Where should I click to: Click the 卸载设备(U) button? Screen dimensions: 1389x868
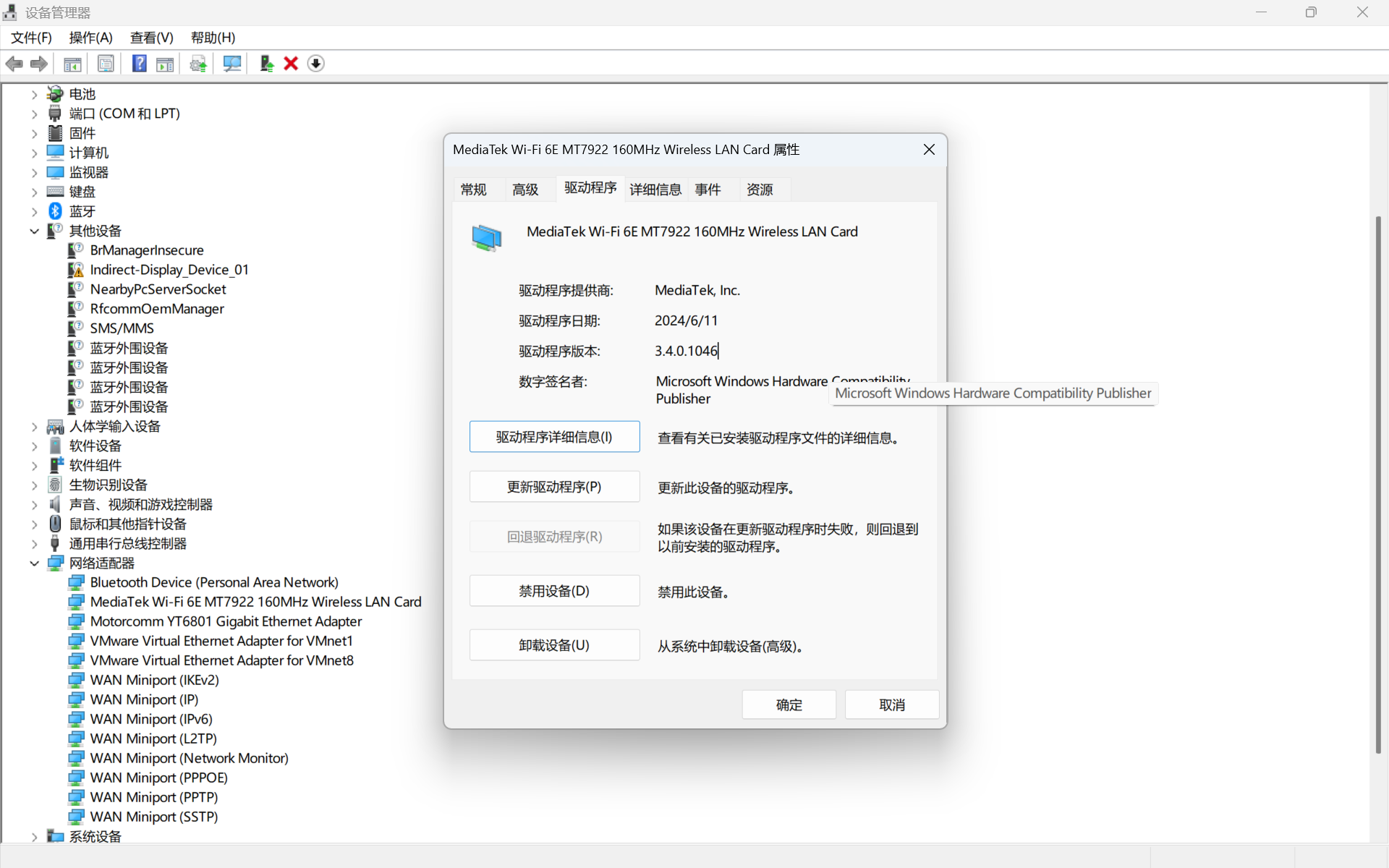pyautogui.click(x=555, y=645)
